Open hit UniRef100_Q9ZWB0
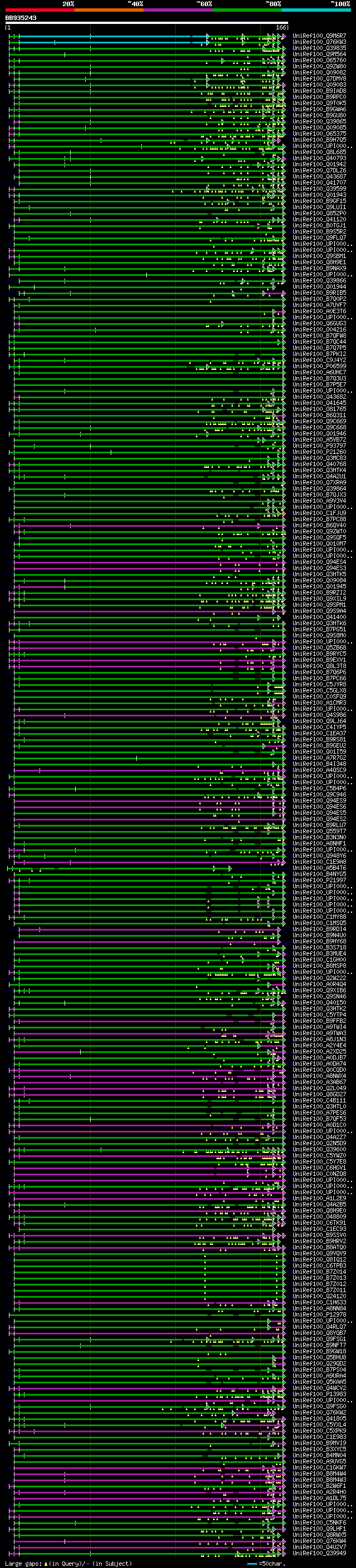 (319, 66)
